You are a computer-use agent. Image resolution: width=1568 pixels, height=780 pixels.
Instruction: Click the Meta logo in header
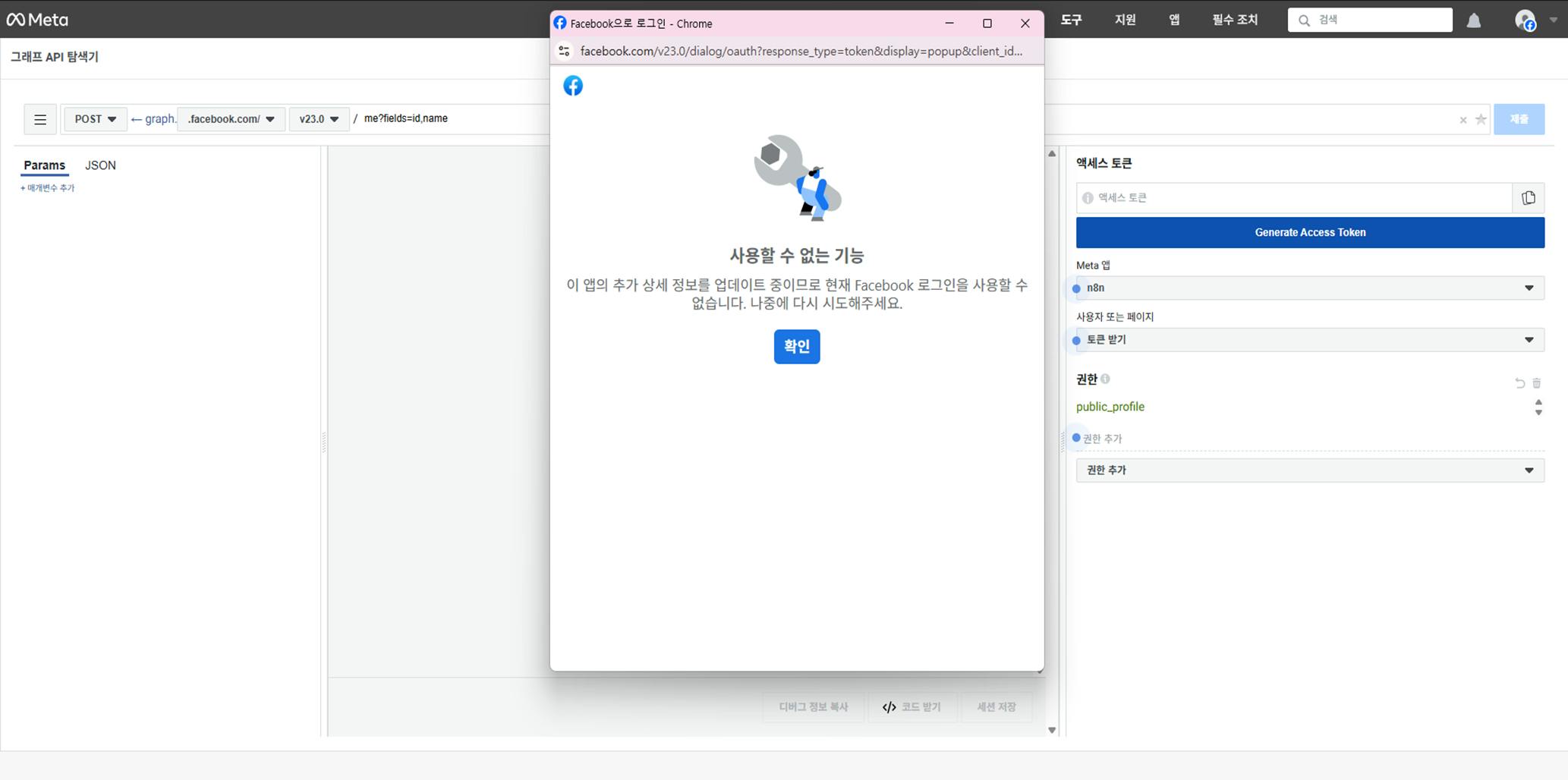tap(37, 20)
